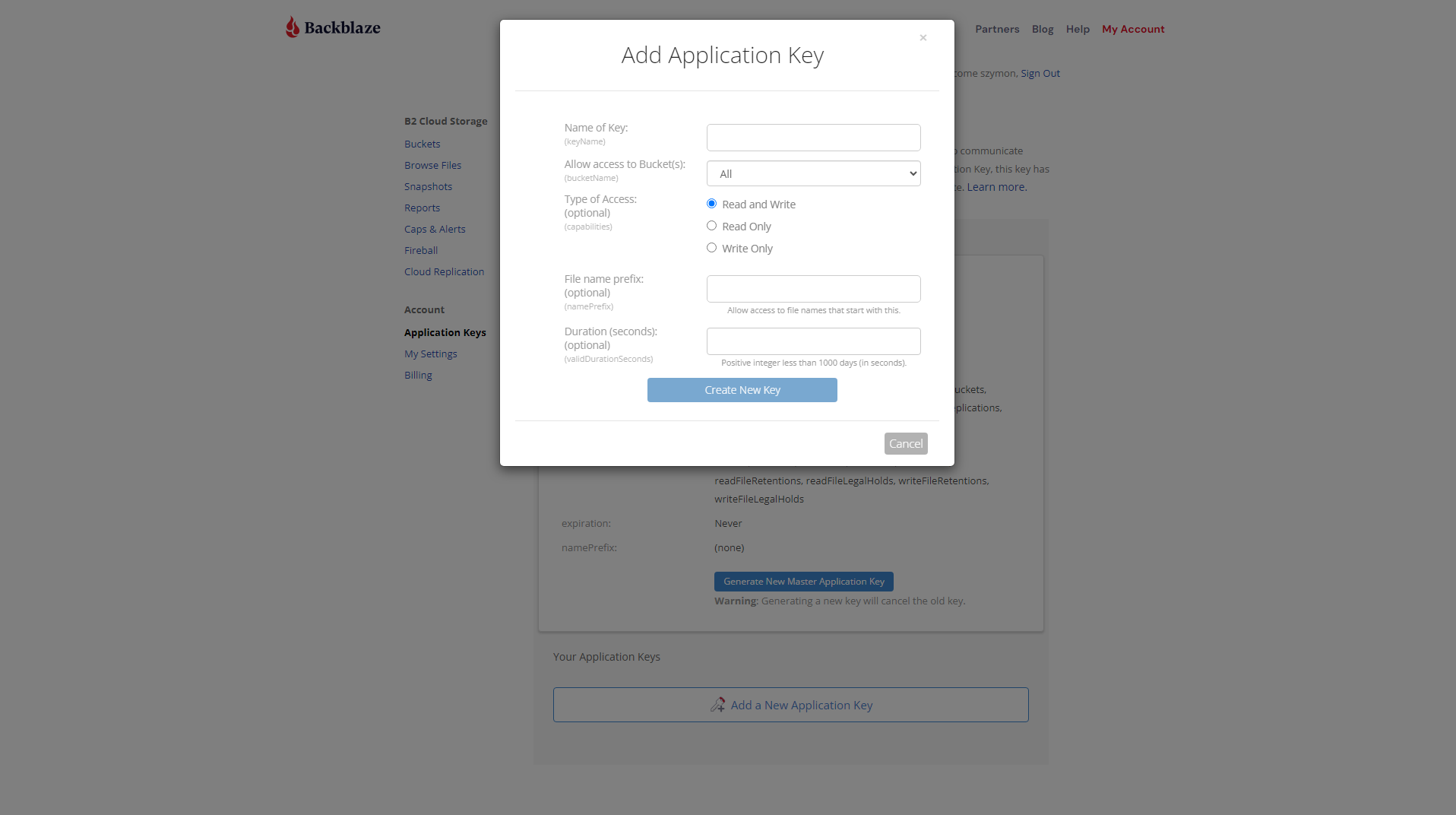1456x815 pixels.
Task: Open Cloud Replication from the sidebar
Action: 444,271
